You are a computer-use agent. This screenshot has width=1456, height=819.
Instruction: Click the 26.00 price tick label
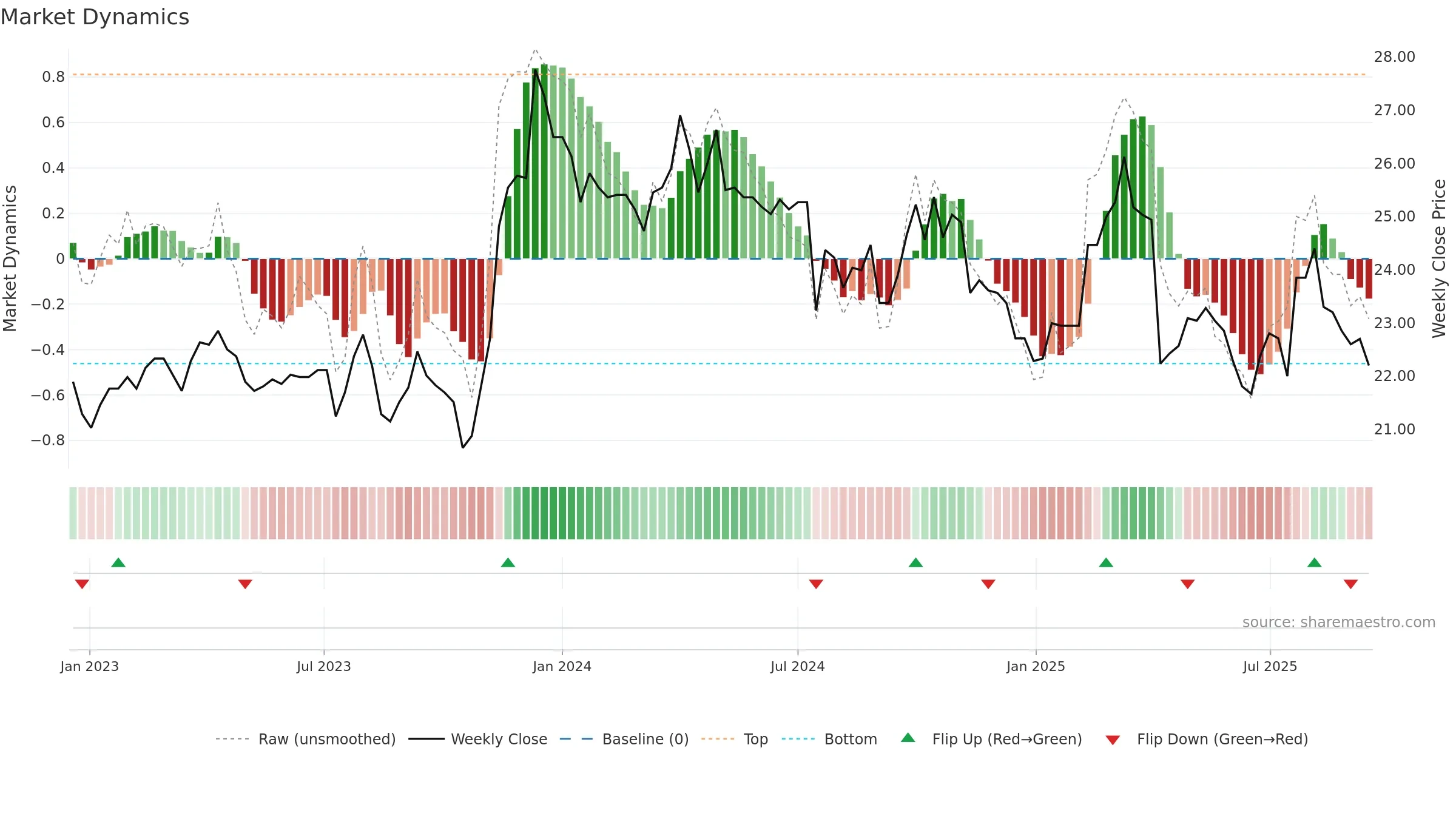[1395, 164]
